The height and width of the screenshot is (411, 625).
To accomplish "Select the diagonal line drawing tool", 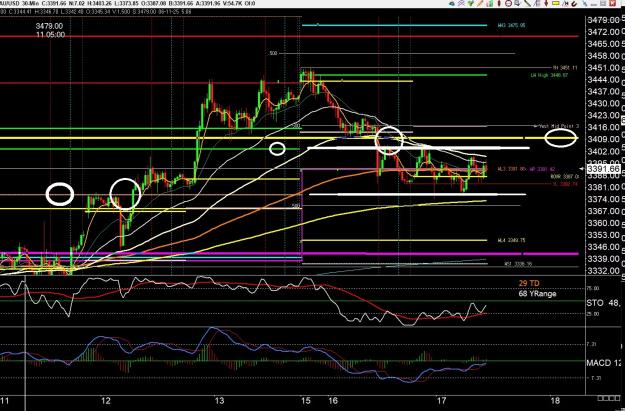I will click(x=527, y=3).
